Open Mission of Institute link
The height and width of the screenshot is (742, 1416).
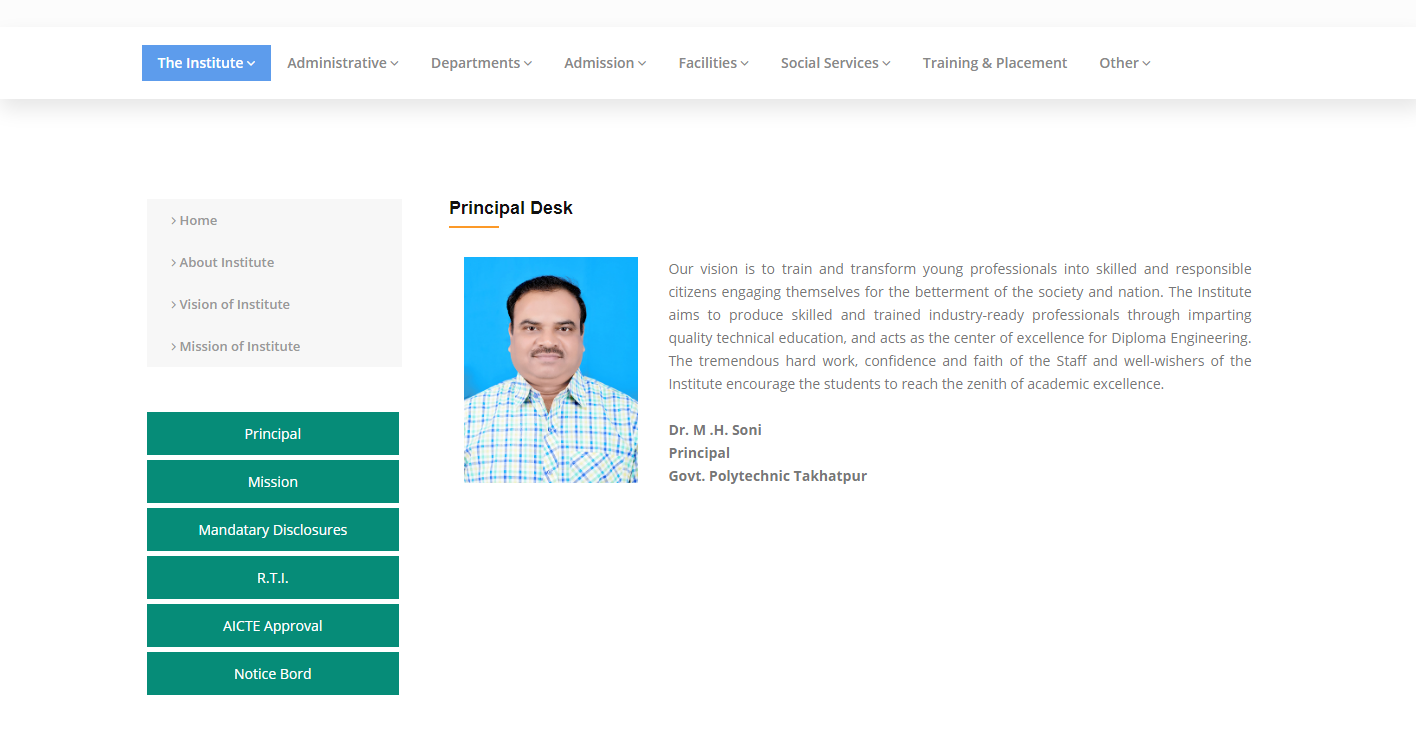pyautogui.click(x=239, y=347)
